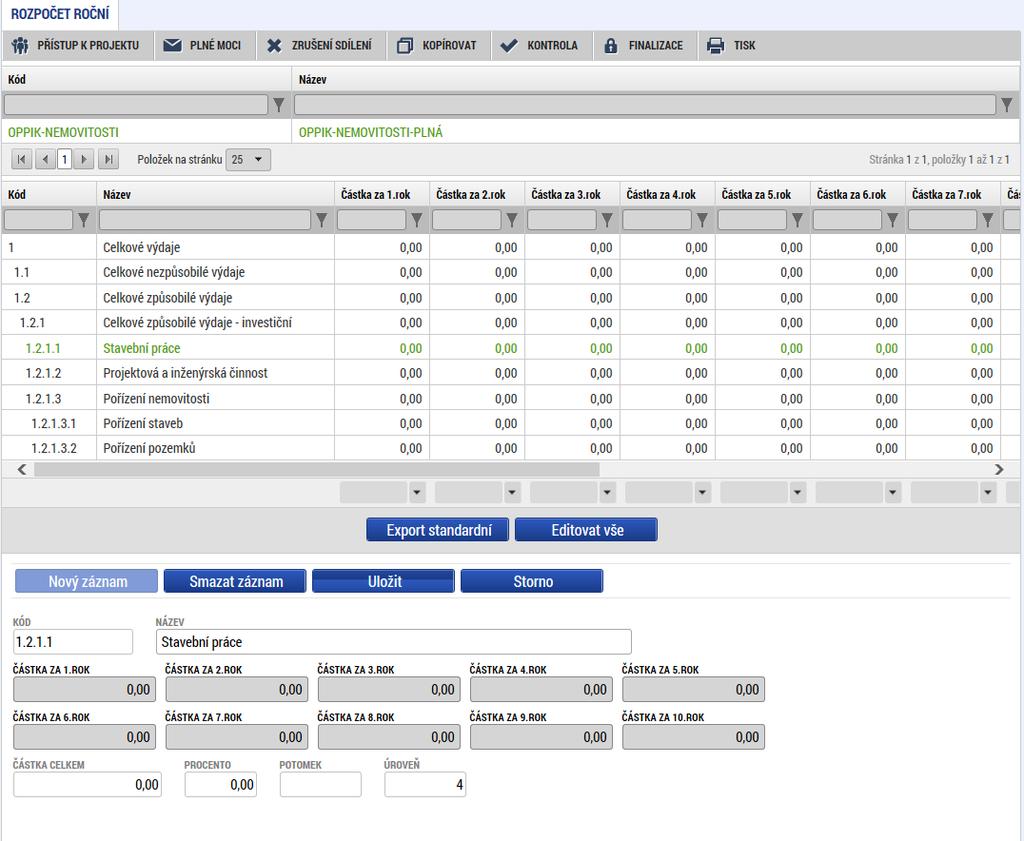
Task: Open aggregate dropdown under Částka za 7.rok
Action: point(988,492)
